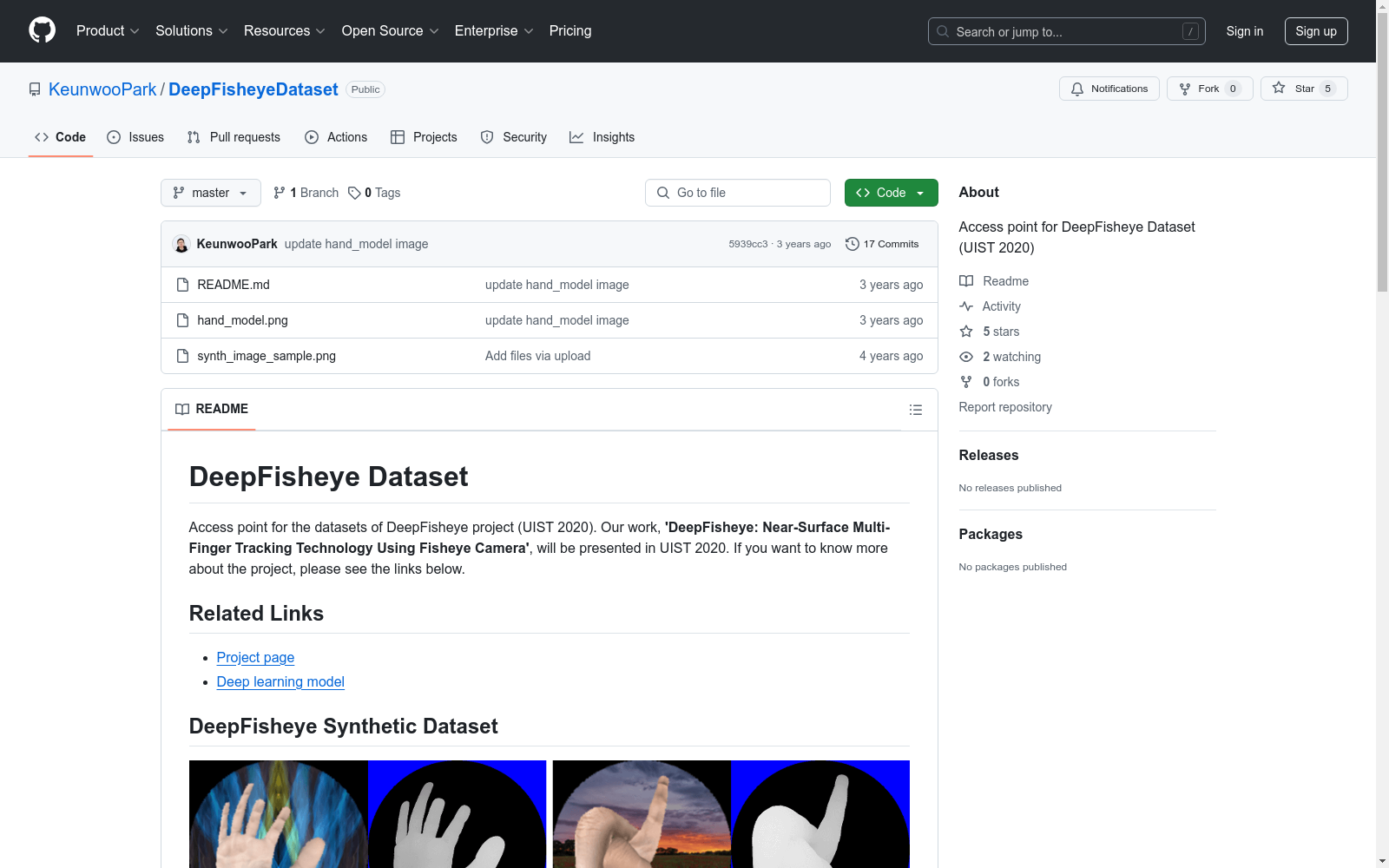1389x868 pixels.
Task: Open the Projects tab
Action: [x=424, y=137]
